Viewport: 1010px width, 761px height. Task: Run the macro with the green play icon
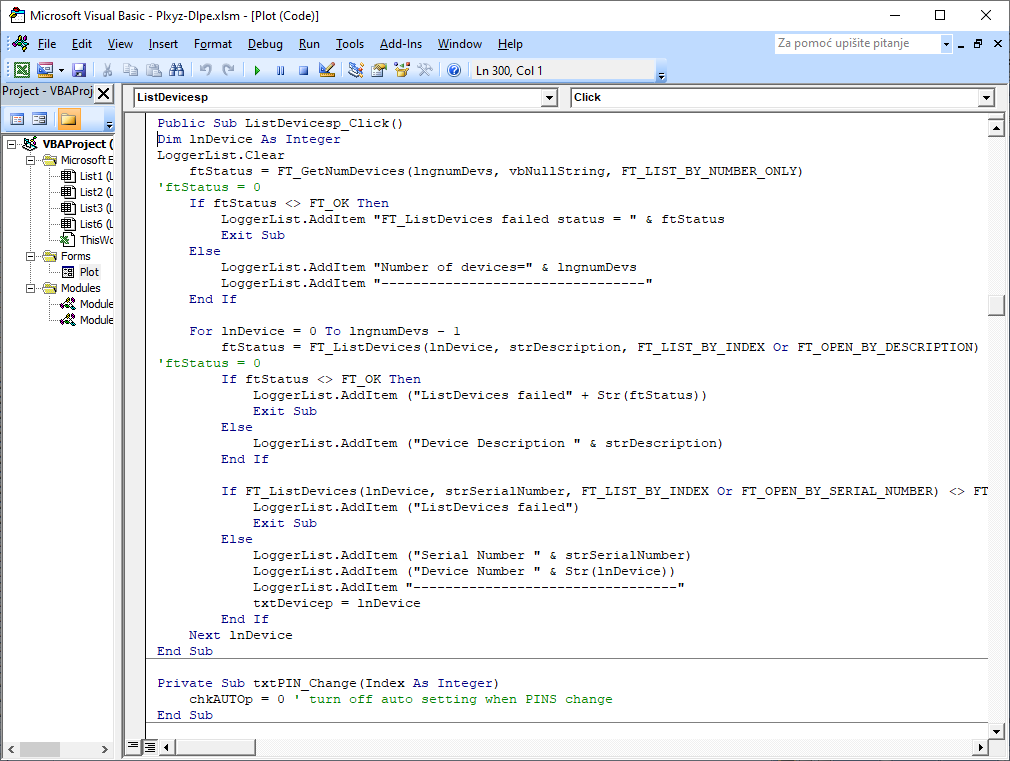tap(257, 70)
